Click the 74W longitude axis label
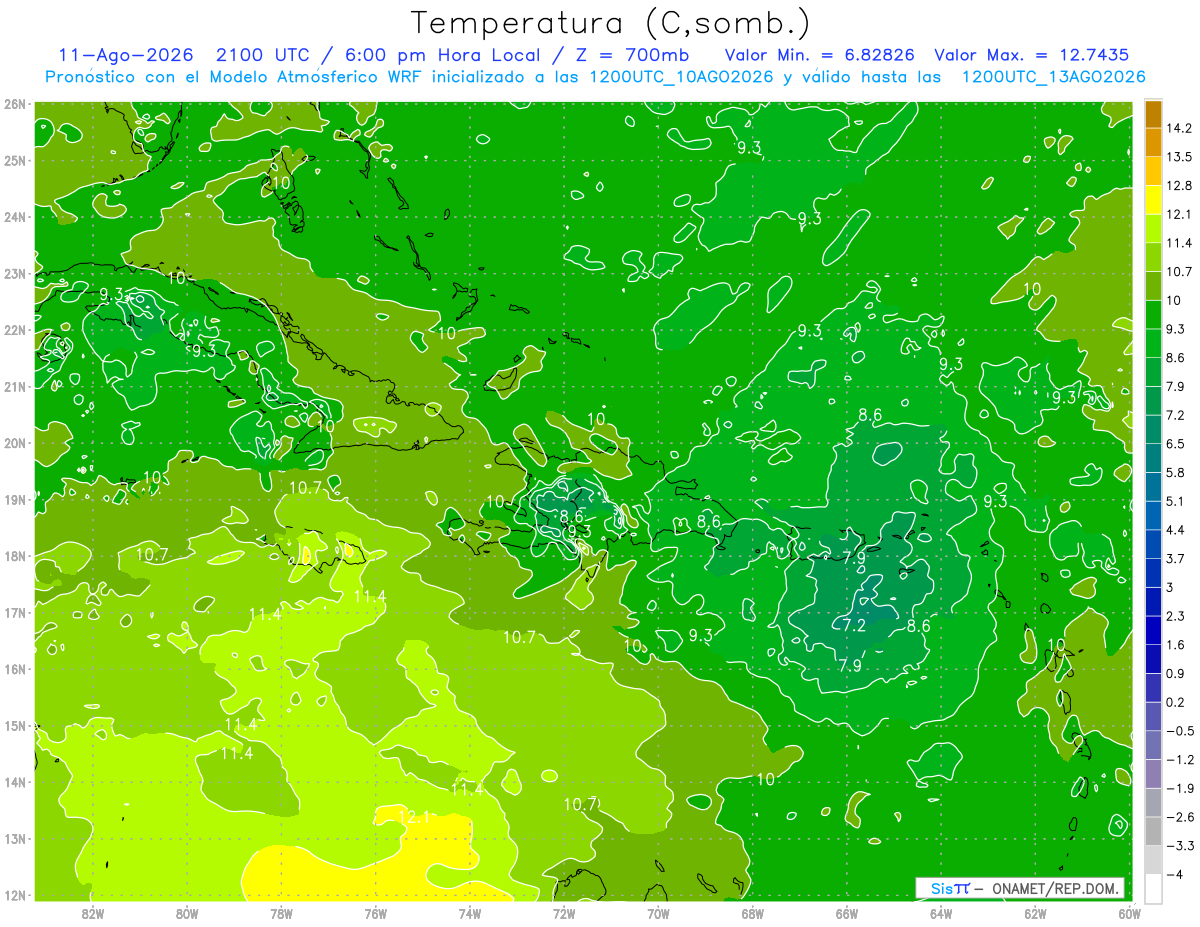This screenshot has width=1200, height=927. (x=470, y=912)
